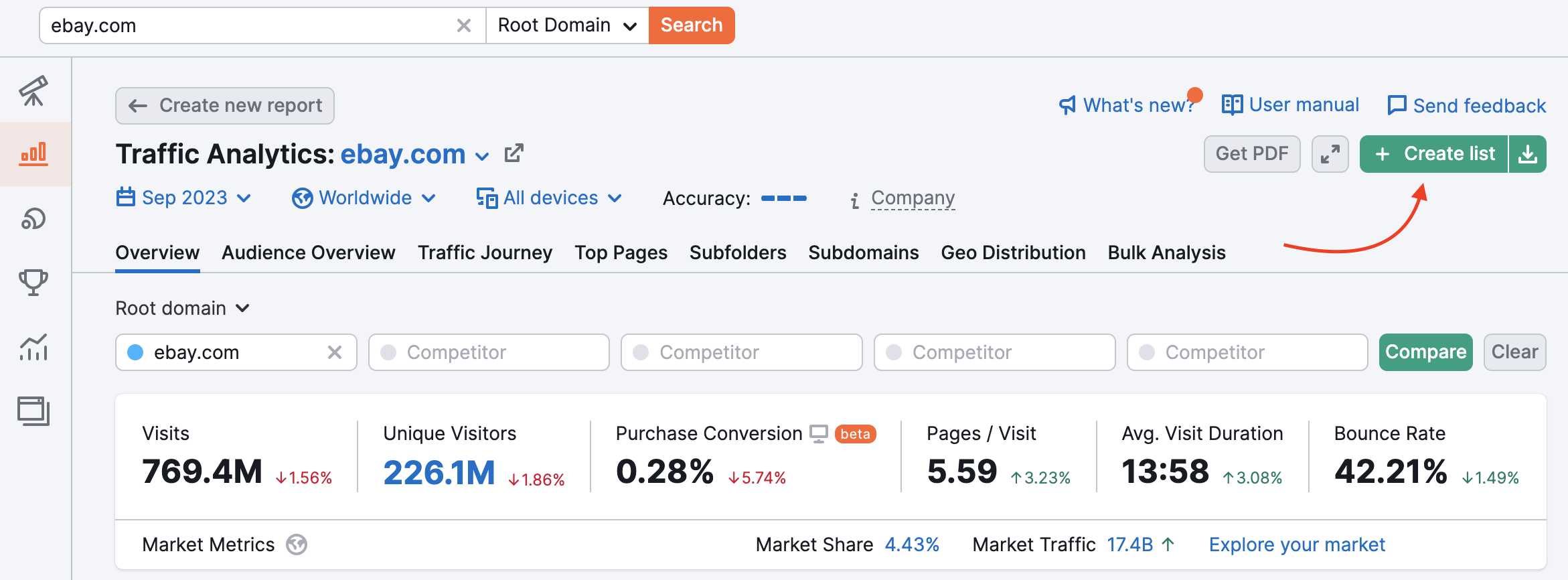The height and width of the screenshot is (580, 1568).
Task: Click the Avg. Visit Duration 13:58 value
Action: [1166, 471]
